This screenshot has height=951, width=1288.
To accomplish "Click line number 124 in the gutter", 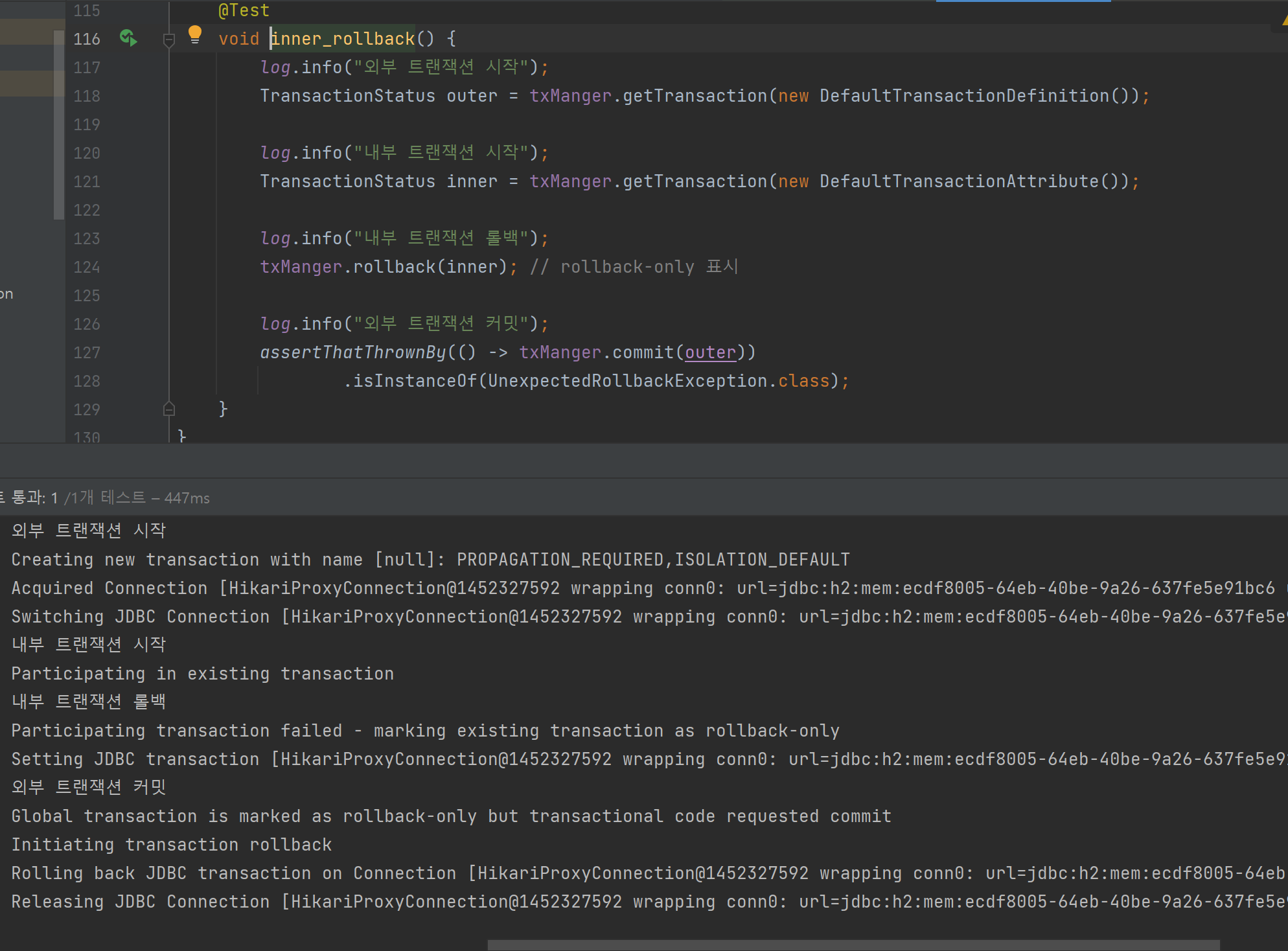I will 86,267.
